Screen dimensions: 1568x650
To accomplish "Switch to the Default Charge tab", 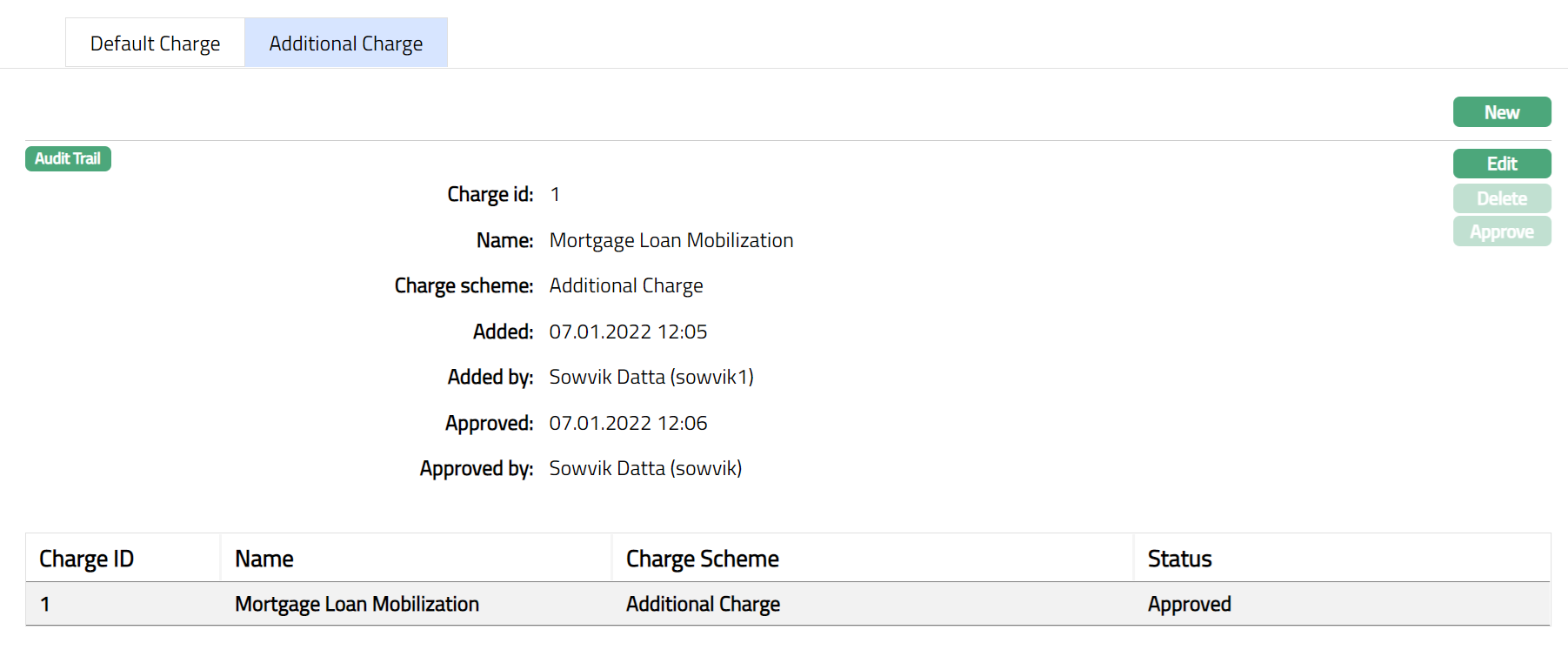I will coord(155,44).
